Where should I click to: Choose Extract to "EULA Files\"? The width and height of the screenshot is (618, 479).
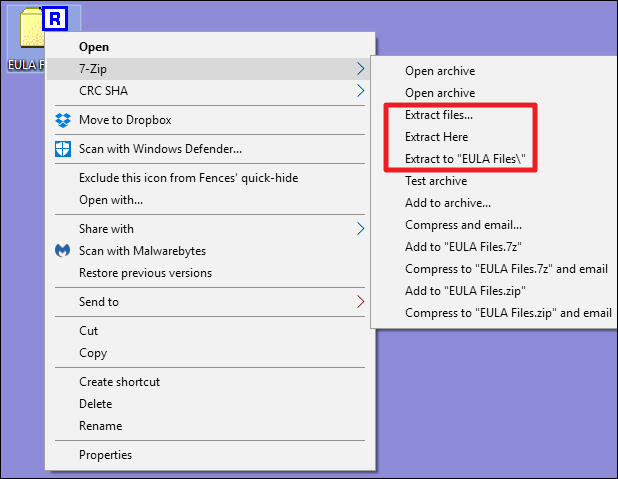464,159
